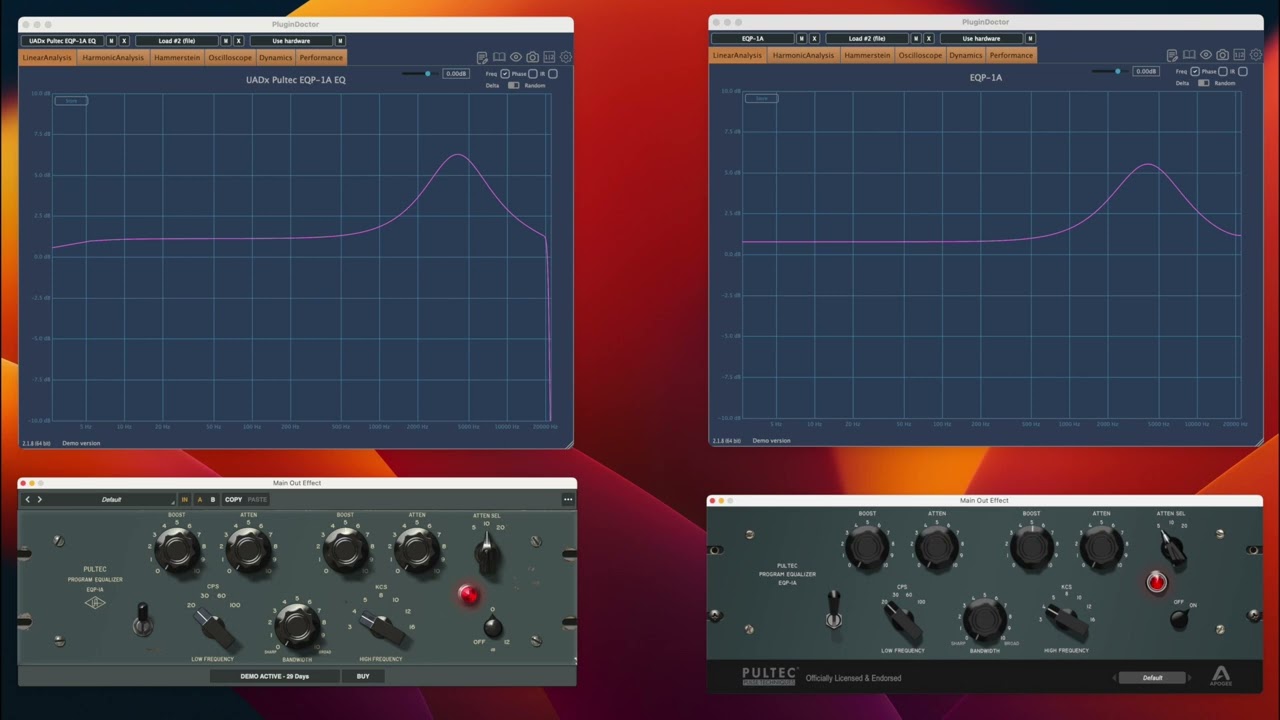The height and width of the screenshot is (720, 1280).
Task: Open UADx Pultec EQP-1A EQ plugin selector
Action: click(x=63, y=41)
